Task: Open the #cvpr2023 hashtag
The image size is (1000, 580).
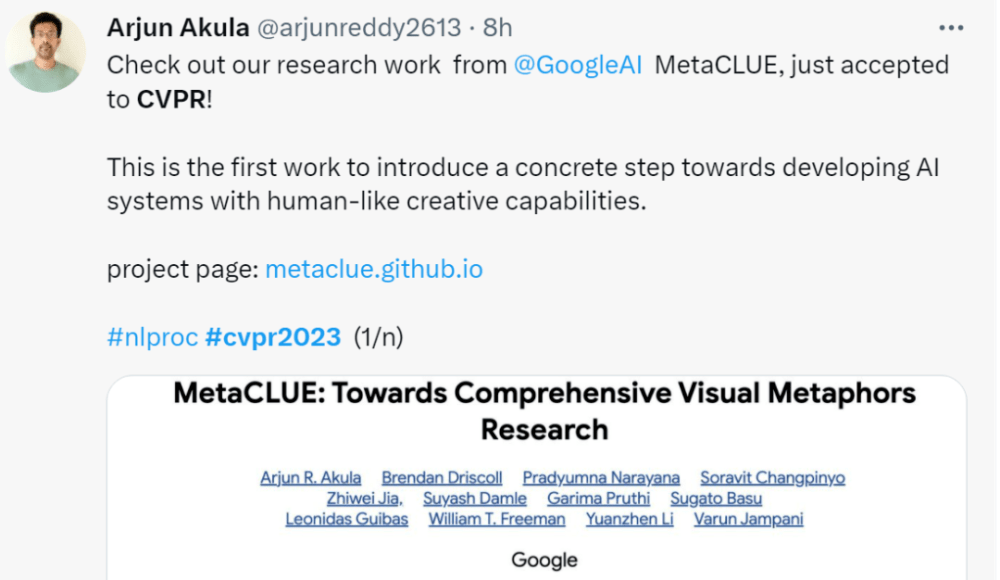Action: (x=273, y=337)
